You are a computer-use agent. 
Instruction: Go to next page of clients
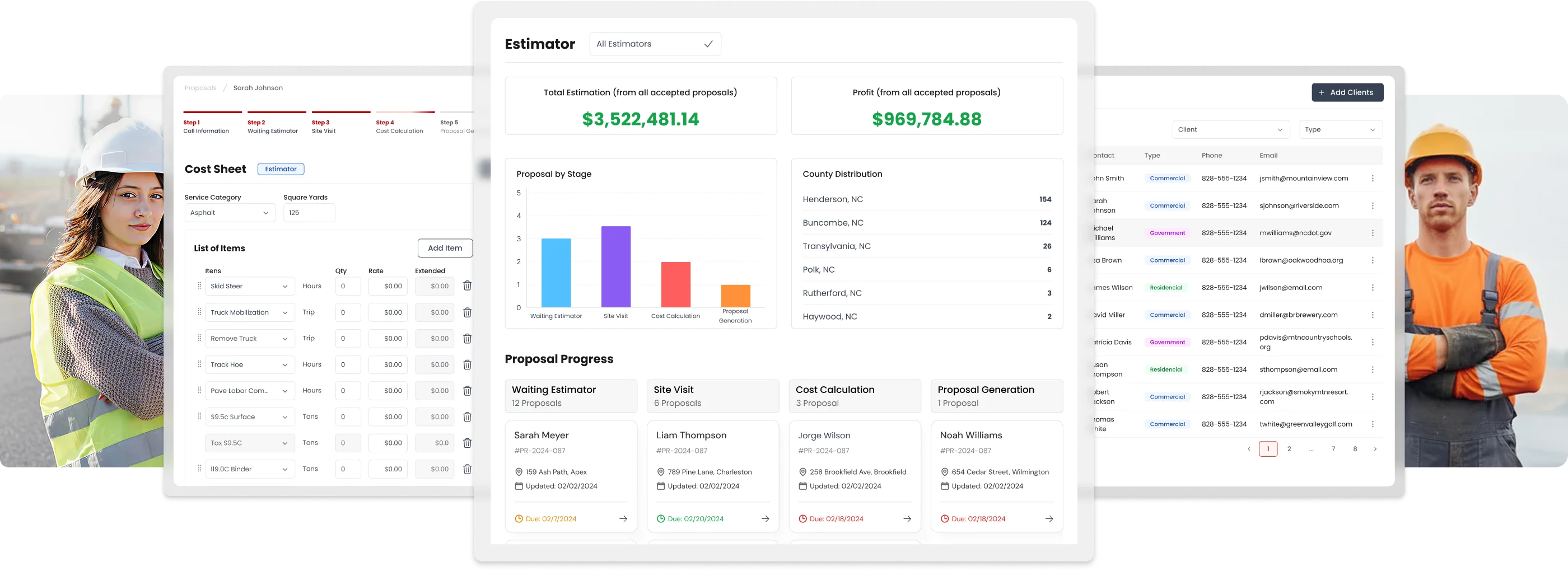point(1374,448)
